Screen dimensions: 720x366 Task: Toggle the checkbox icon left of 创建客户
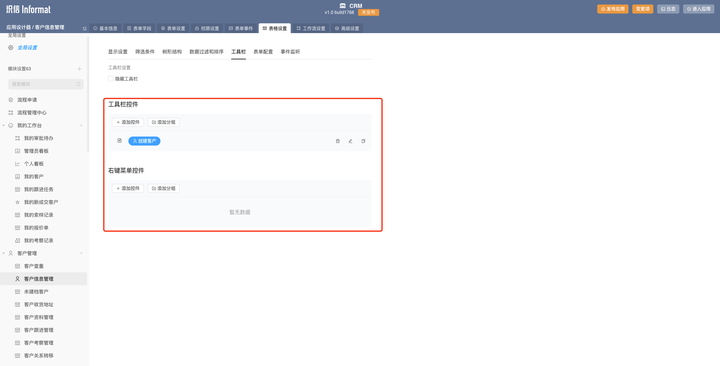pos(119,141)
